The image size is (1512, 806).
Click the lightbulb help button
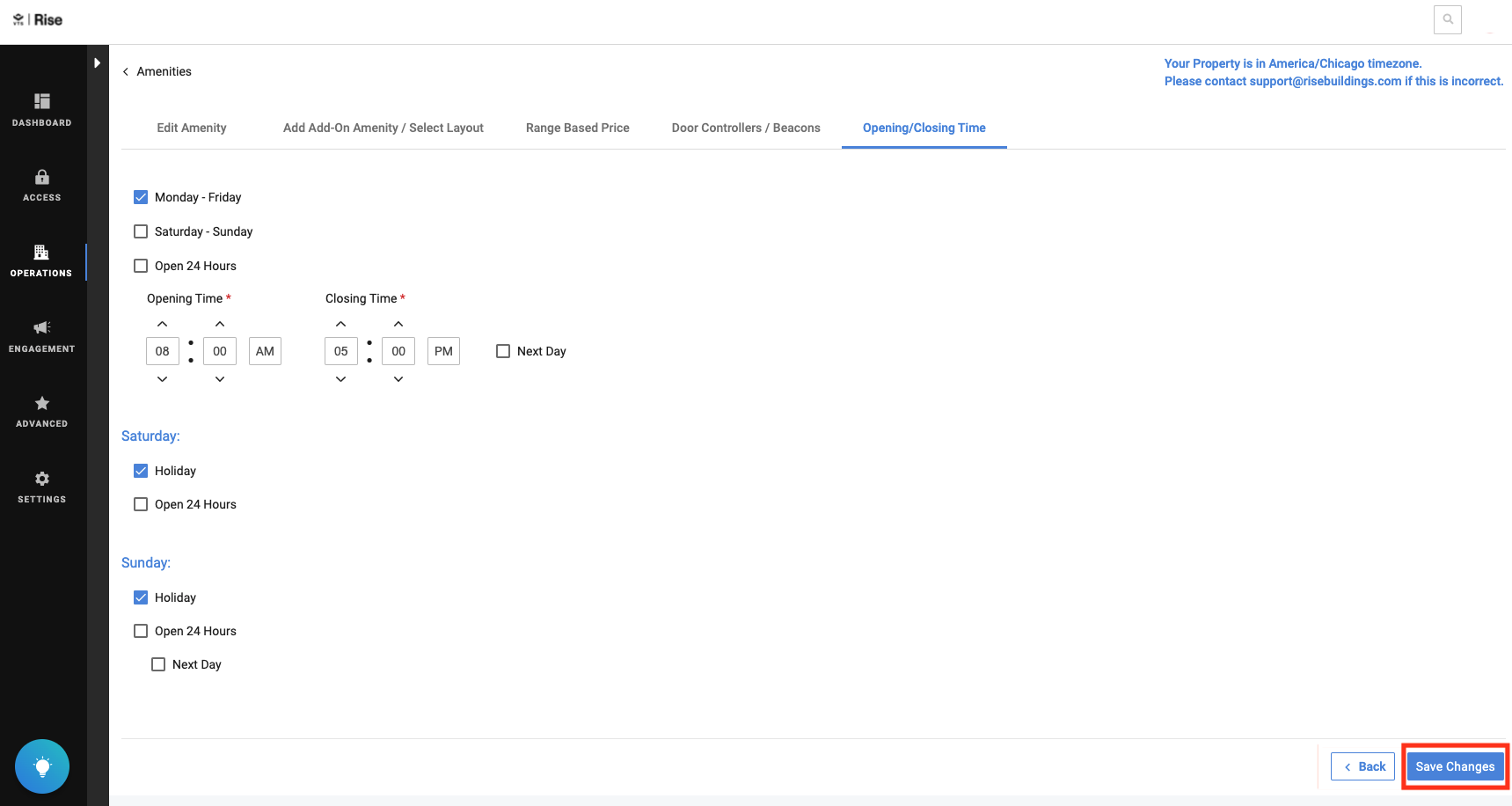click(42, 766)
